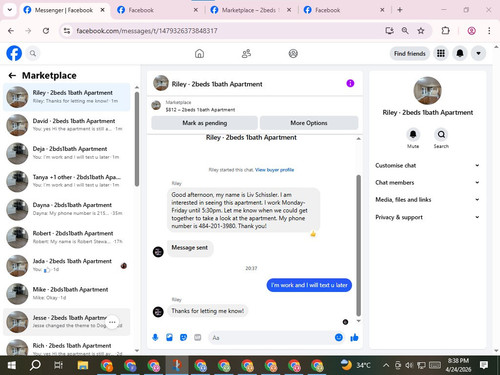Send a thumbs-up like
This screenshot has width=500, height=375.
click(x=354, y=338)
